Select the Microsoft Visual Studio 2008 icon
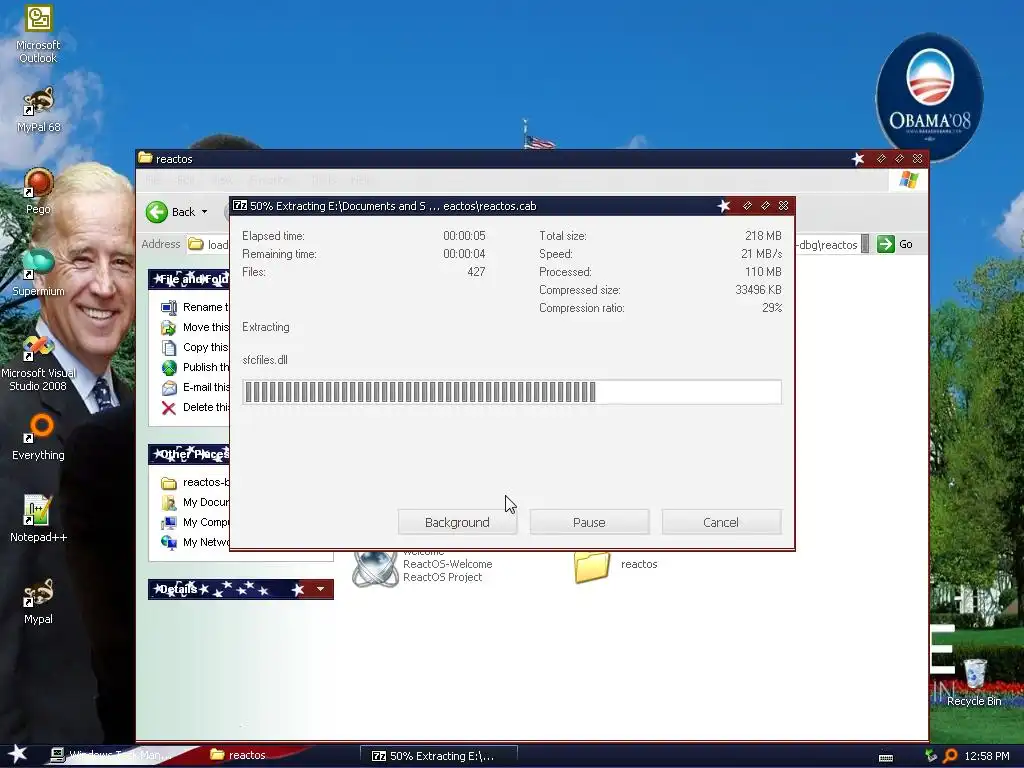Screen dimensions: 1024x768 pyautogui.click(x=38, y=362)
